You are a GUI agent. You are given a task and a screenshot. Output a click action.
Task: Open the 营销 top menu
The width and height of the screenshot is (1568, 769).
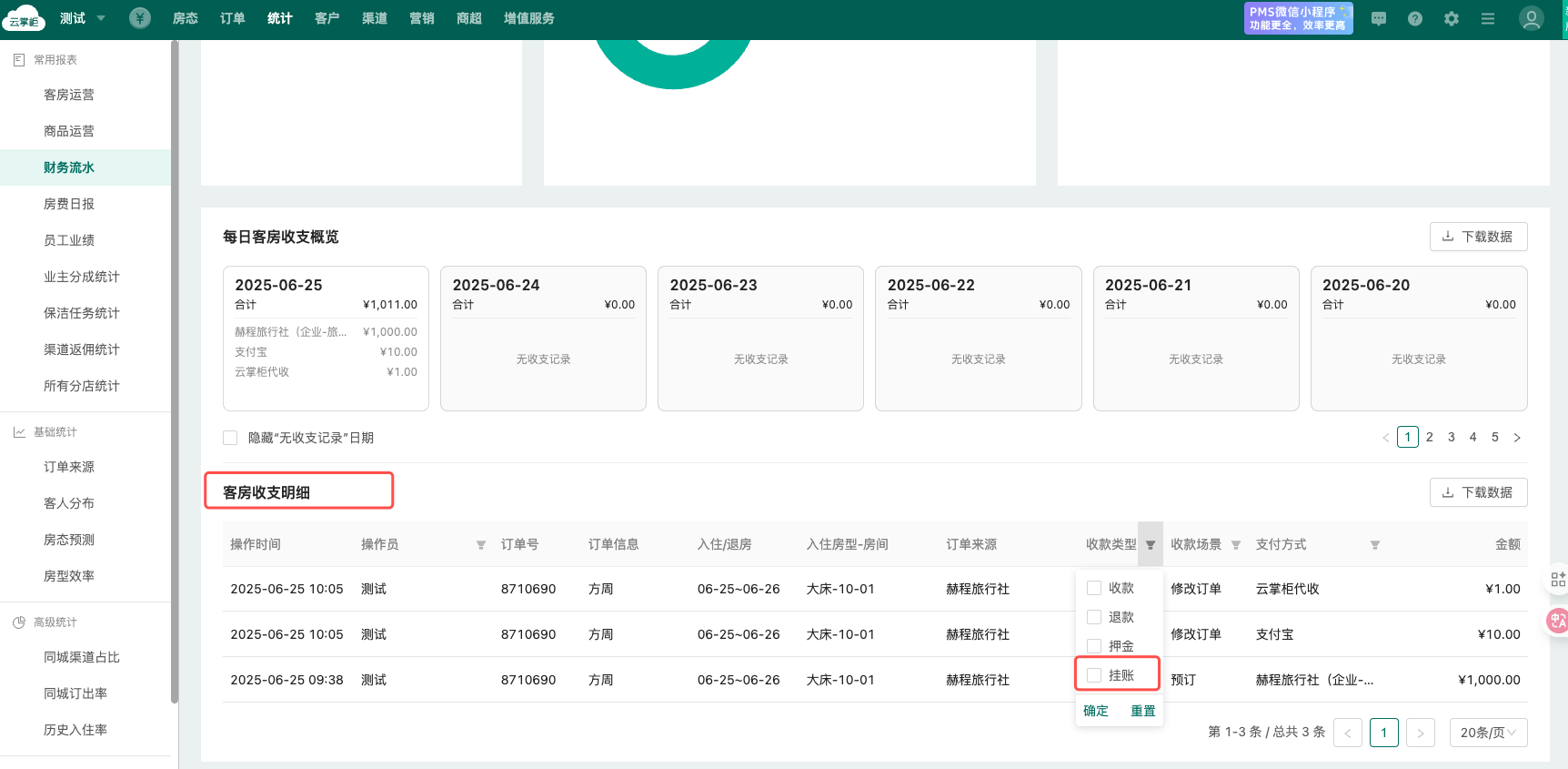(x=422, y=18)
